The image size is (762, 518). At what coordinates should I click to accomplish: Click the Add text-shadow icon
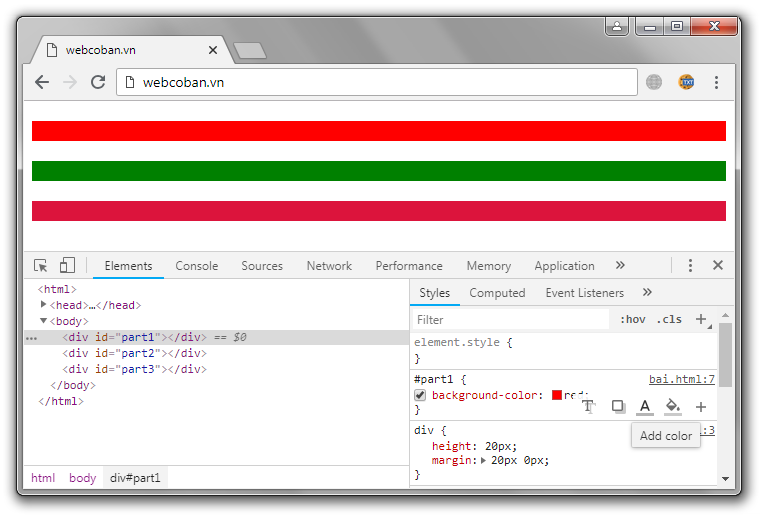click(588, 407)
